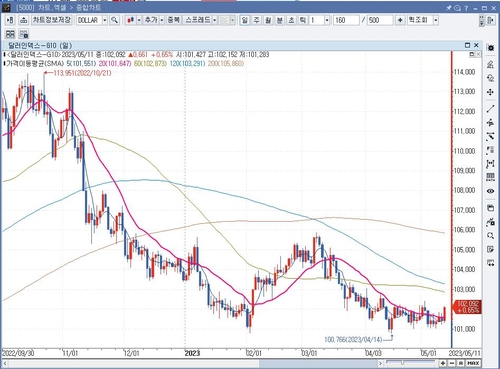The width and height of the screenshot is (500, 369).
Task: Expand the dropdown next to the disabled line-tool icon
Action: pos(232,20)
